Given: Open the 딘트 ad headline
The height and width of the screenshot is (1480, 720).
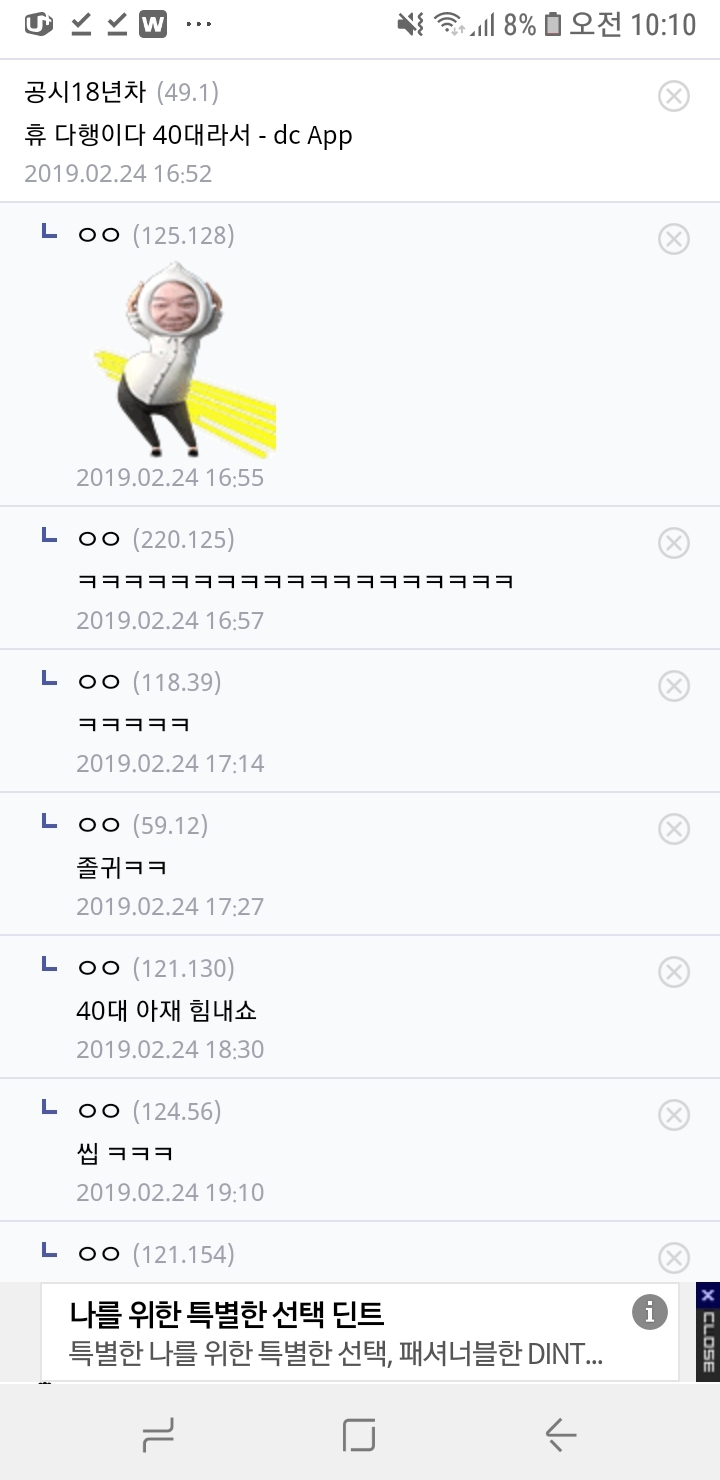Looking at the screenshot, I should click(x=228, y=1313).
